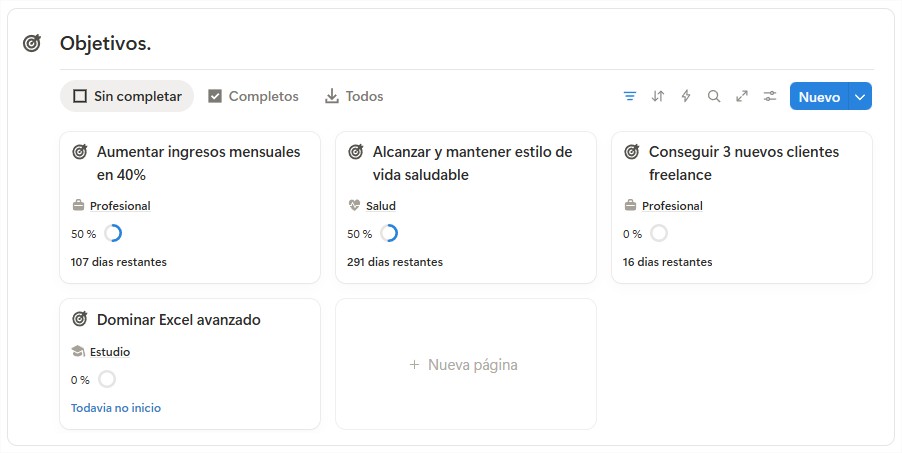The image size is (902, 453).
Task: Click the 291 dias restantes text
Action: (x=395, y=262)
